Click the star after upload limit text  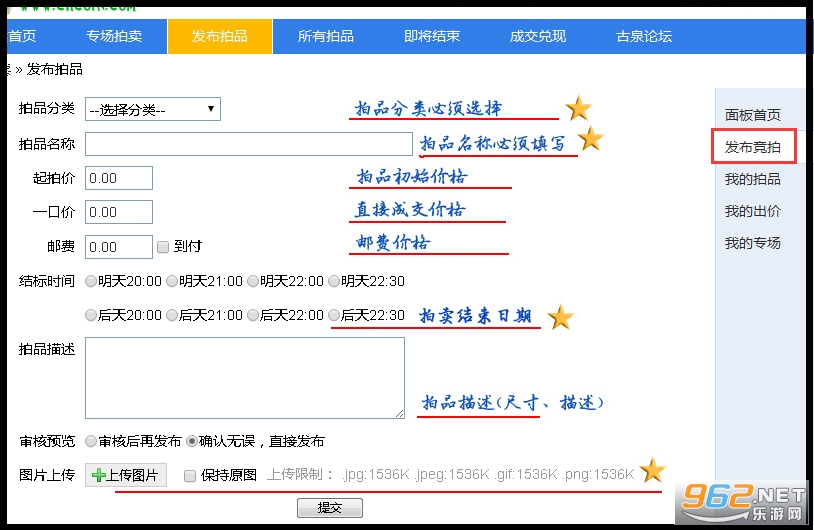653,470
